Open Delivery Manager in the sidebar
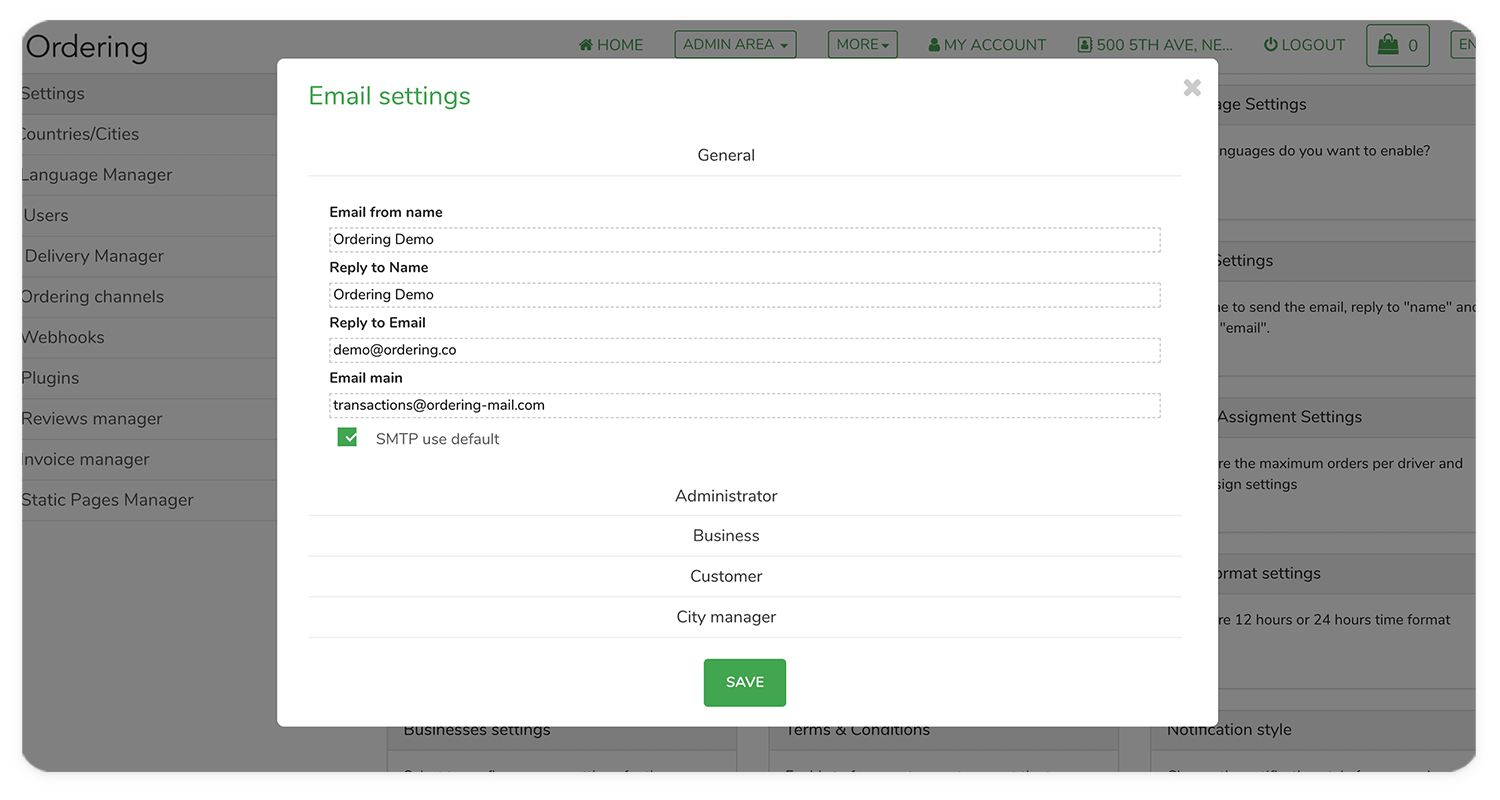The height and width of the screenshot is (800, 1500). [x=150, y=256]
